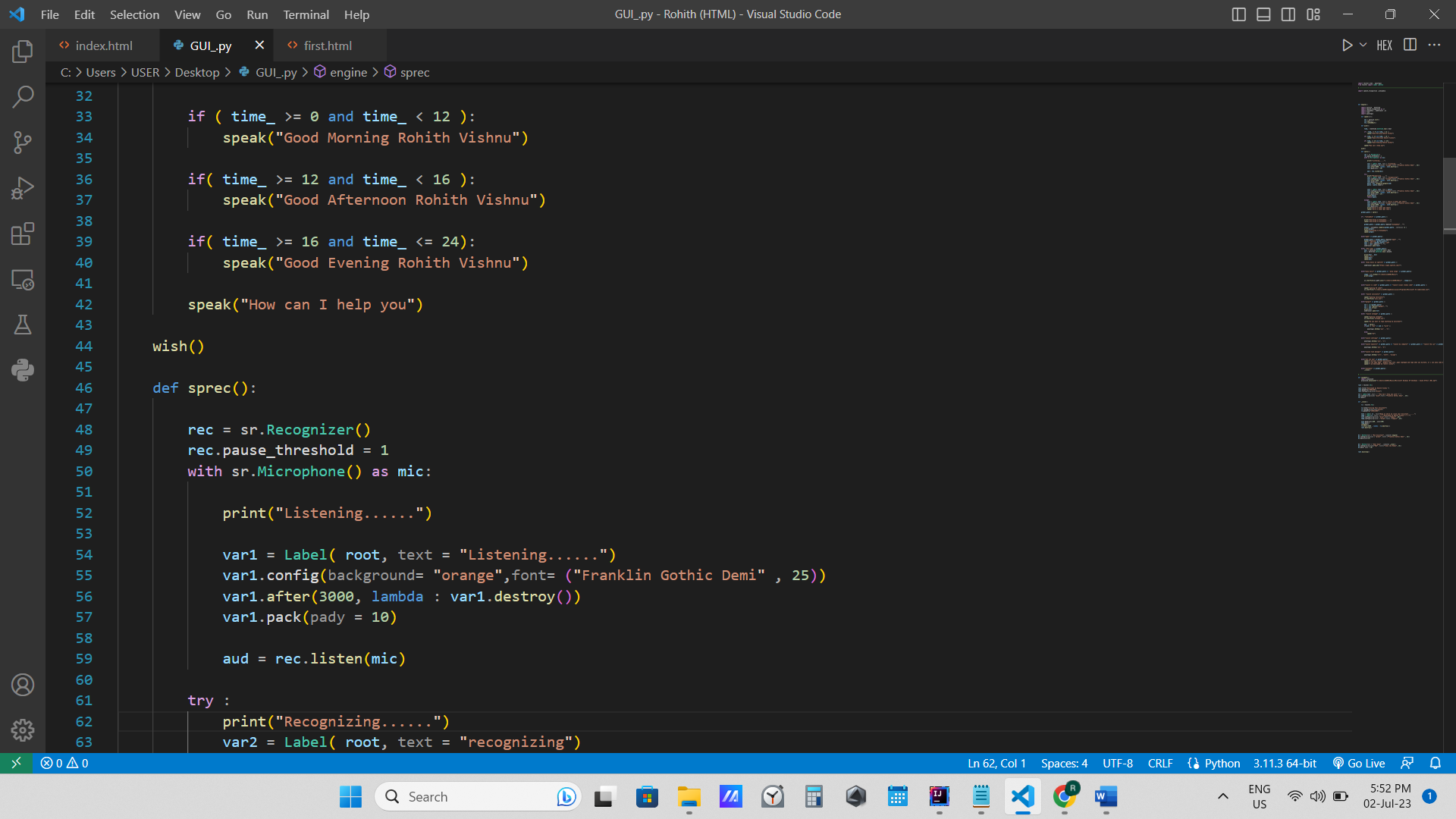Open run options dropdown arrow next to play
The image size is (1456, 819).
(1363, 45)
